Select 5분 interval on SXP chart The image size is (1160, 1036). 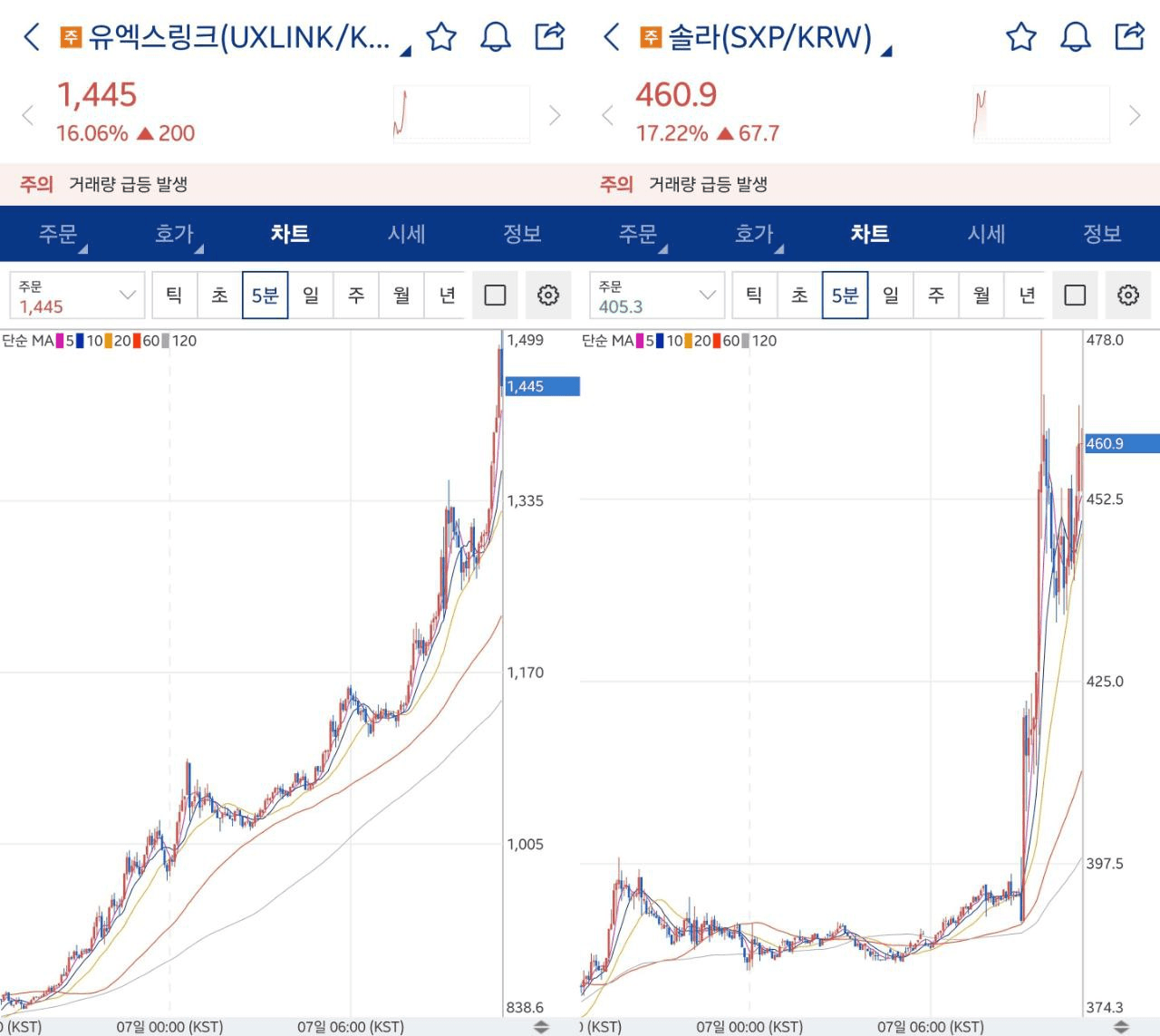point(845,295)
